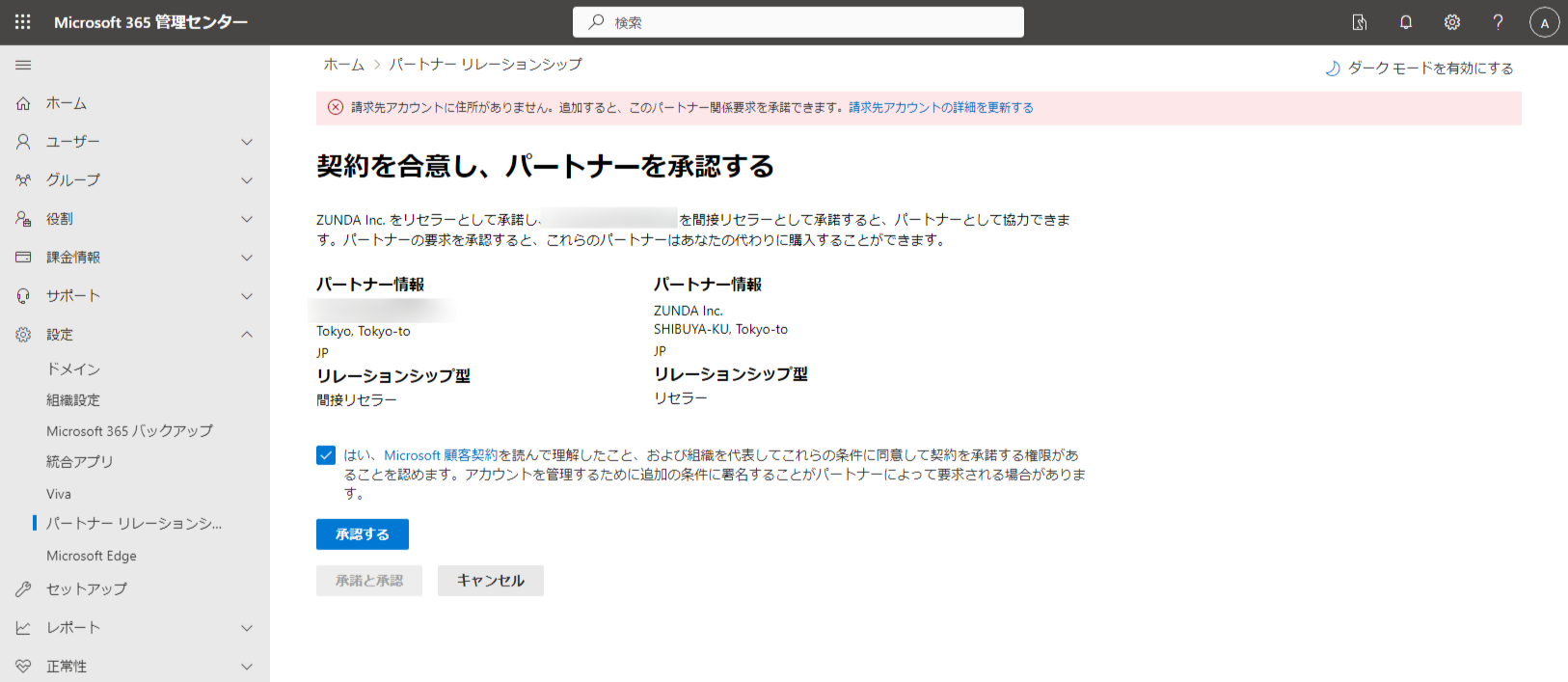1568x682 pixels.
Task: Click the 契約を合意し、パートナーを承認する heading
Action: (x=546, y=167)
